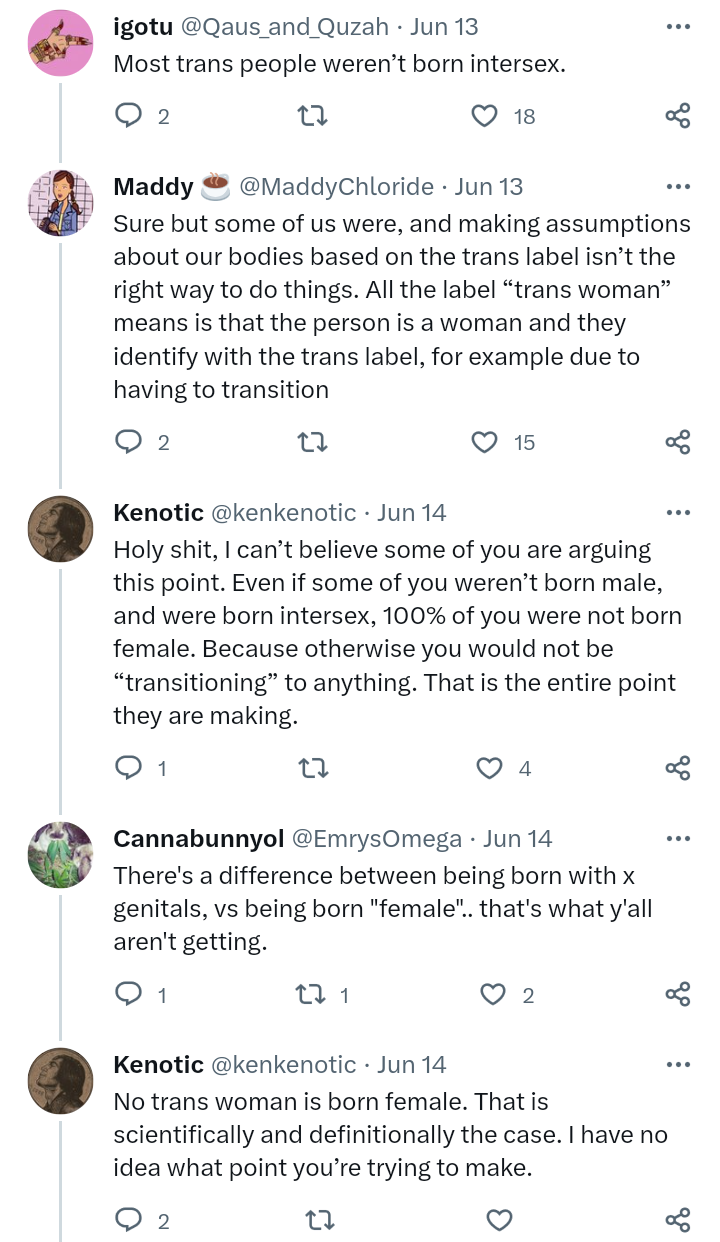Screen dimensions: 720x1242
Task: Like Maddy's tweet with 15 likes
Action: tap(485, 442)
